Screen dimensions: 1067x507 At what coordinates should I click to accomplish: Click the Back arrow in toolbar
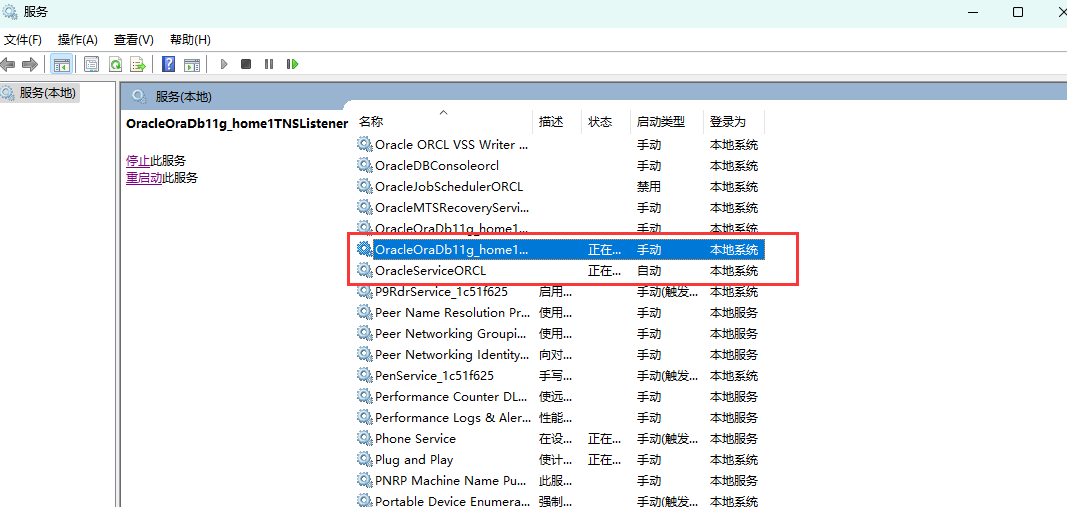click(x=8, y=64)
